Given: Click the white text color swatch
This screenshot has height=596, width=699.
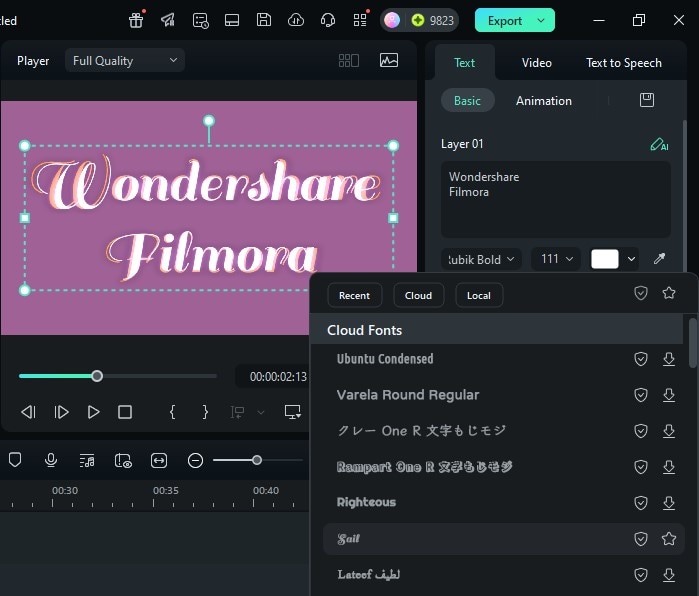Looking at the screenshot, I should click(604, 259).
